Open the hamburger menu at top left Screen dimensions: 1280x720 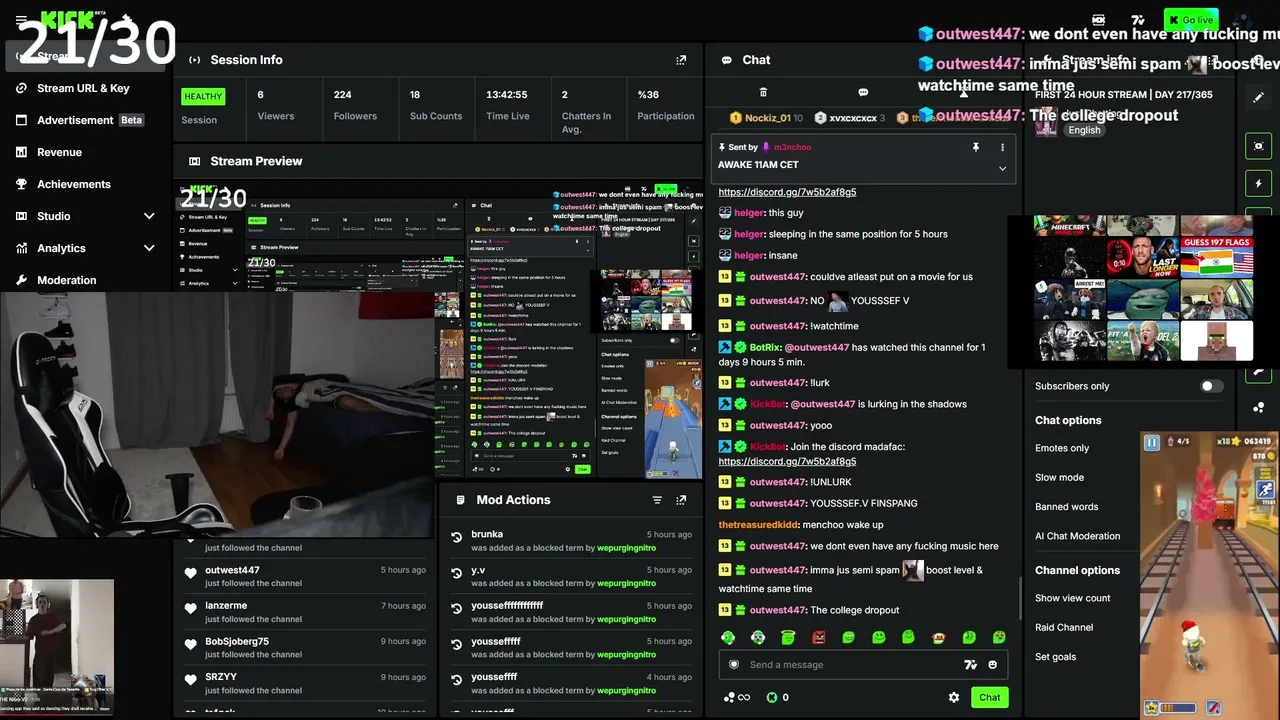click(x=21, y=20)
